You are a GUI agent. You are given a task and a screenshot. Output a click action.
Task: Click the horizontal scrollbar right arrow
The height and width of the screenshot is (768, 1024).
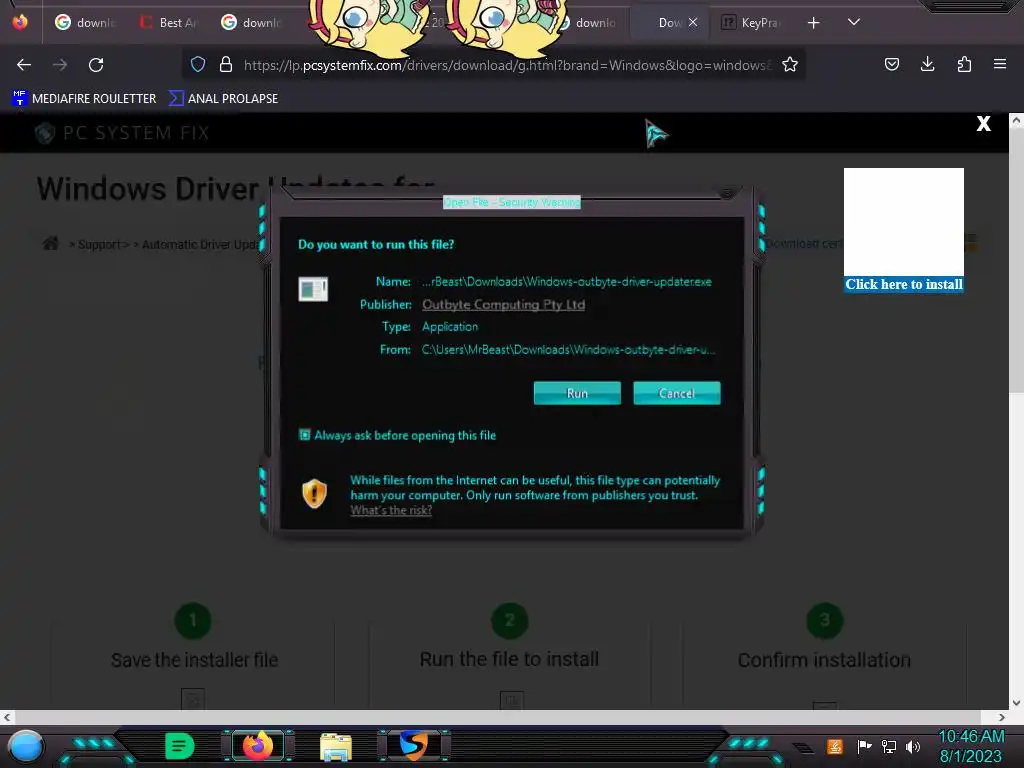click(1001, 717)
